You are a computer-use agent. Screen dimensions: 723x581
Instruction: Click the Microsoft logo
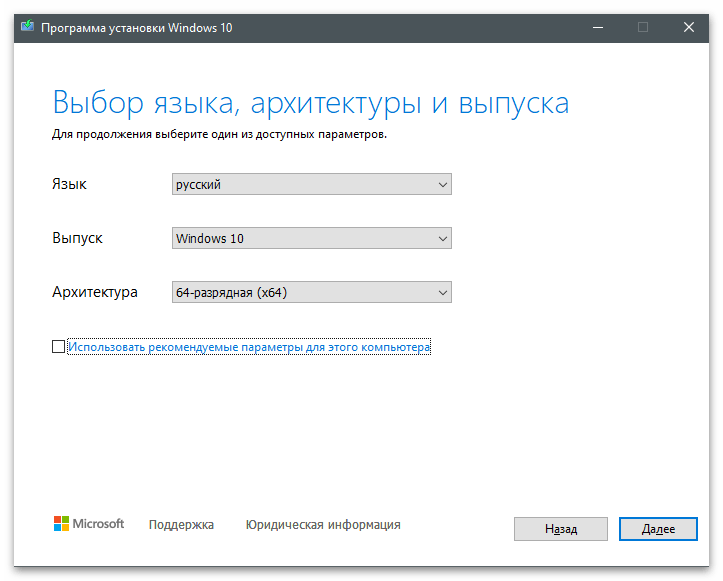click(89, 524)
